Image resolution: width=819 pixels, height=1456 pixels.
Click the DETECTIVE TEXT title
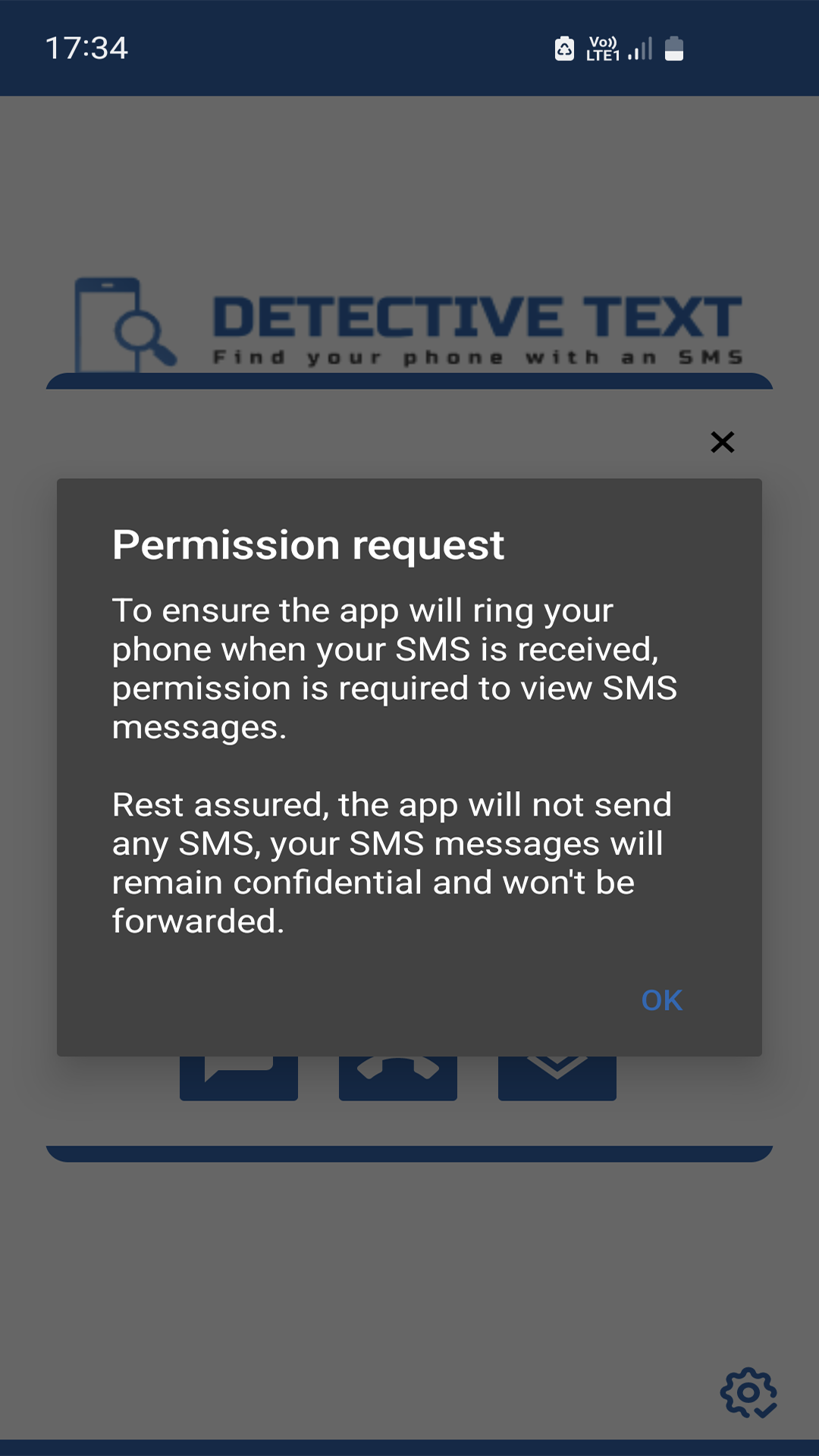tap(478, 316)
